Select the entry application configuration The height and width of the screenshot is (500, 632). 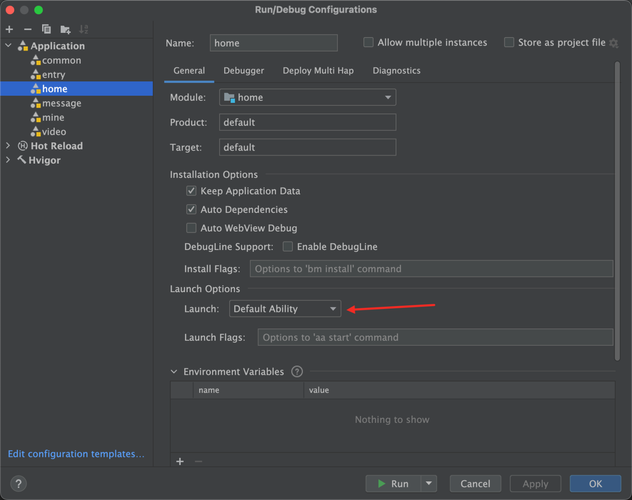(52, 75)
